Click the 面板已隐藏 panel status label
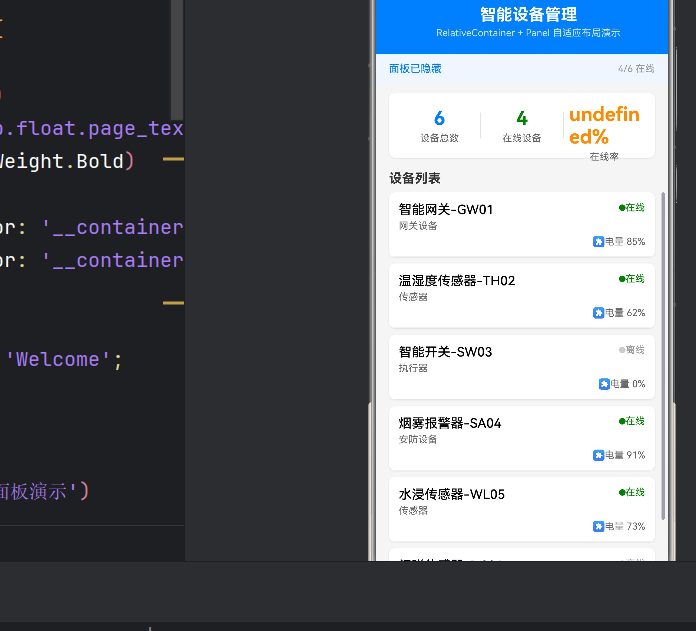696x631 pixels. tap(415, 69)
